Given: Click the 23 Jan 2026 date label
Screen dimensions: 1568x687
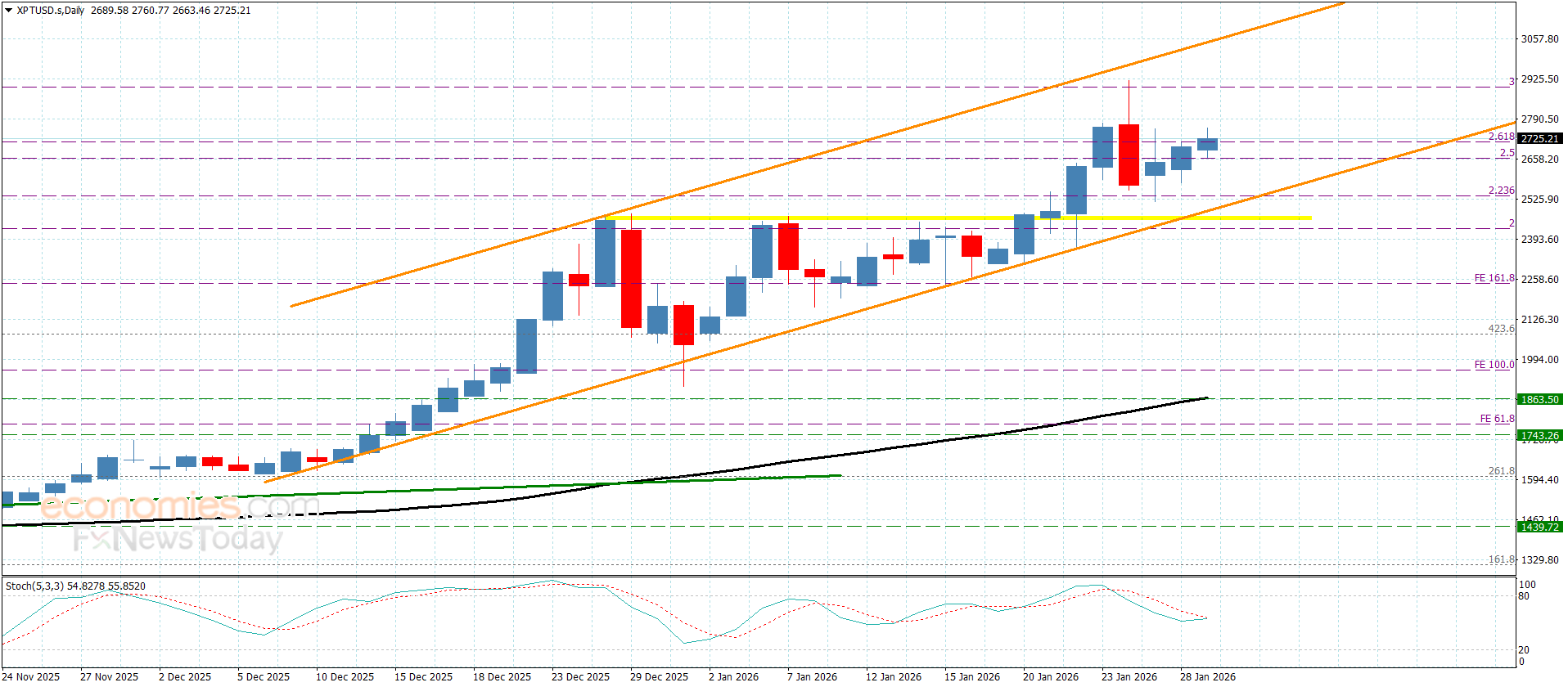Looking at the screenshot, I should click(x=1129, y=676).
